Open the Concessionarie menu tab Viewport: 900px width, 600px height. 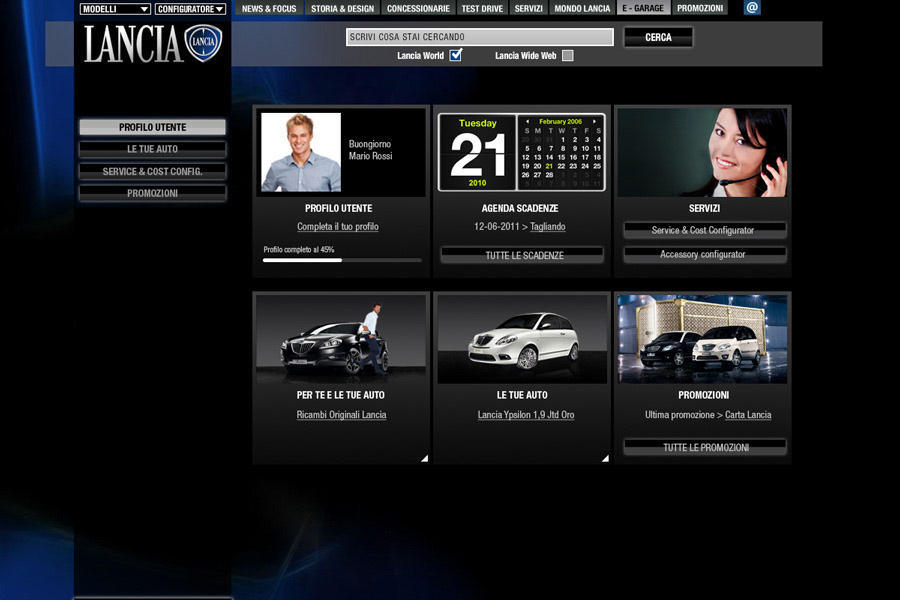click(x=418, y=9)
